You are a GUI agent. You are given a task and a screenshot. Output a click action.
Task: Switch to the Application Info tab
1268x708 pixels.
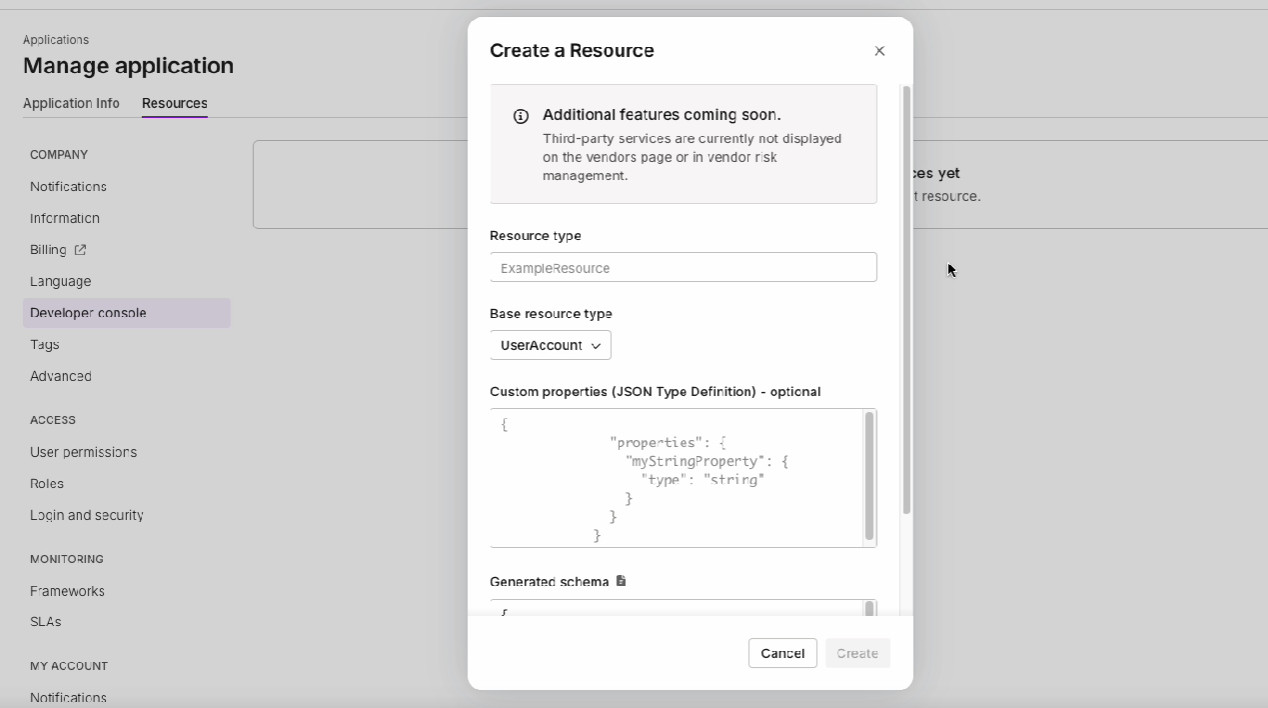(71, 103)
